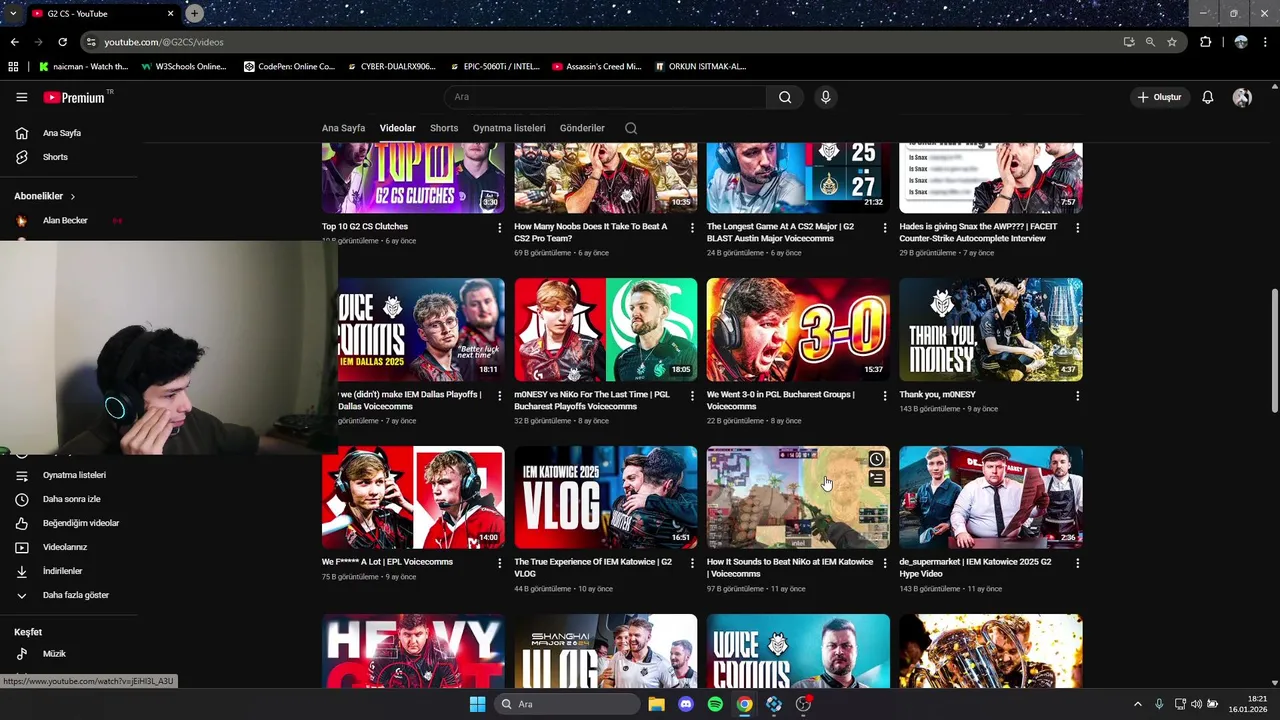Image resolution: width=1280 pixels, height=720 pixels.
Task: Open the W3Schools Online bookmark
Action: point(184,67)
